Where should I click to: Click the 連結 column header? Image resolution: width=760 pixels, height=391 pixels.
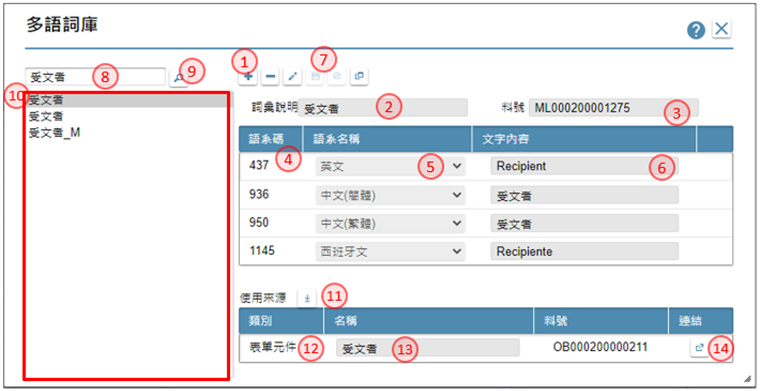click(x=701, y=320)
